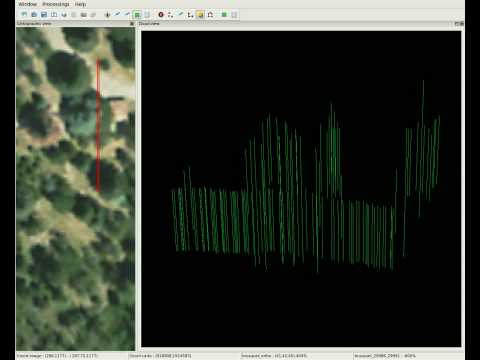480x360 pixels.
Task: Open the Help menu
Action: coord(80,4)
